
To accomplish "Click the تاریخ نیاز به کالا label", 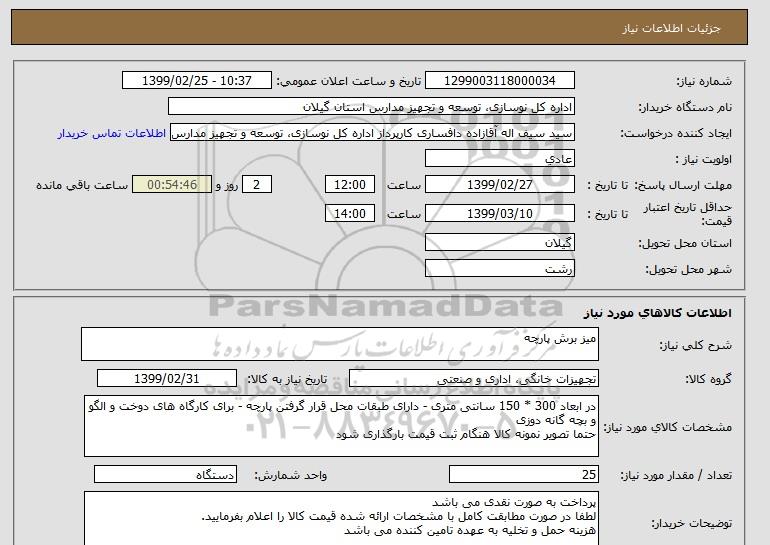I will click(x=287, y=380).
